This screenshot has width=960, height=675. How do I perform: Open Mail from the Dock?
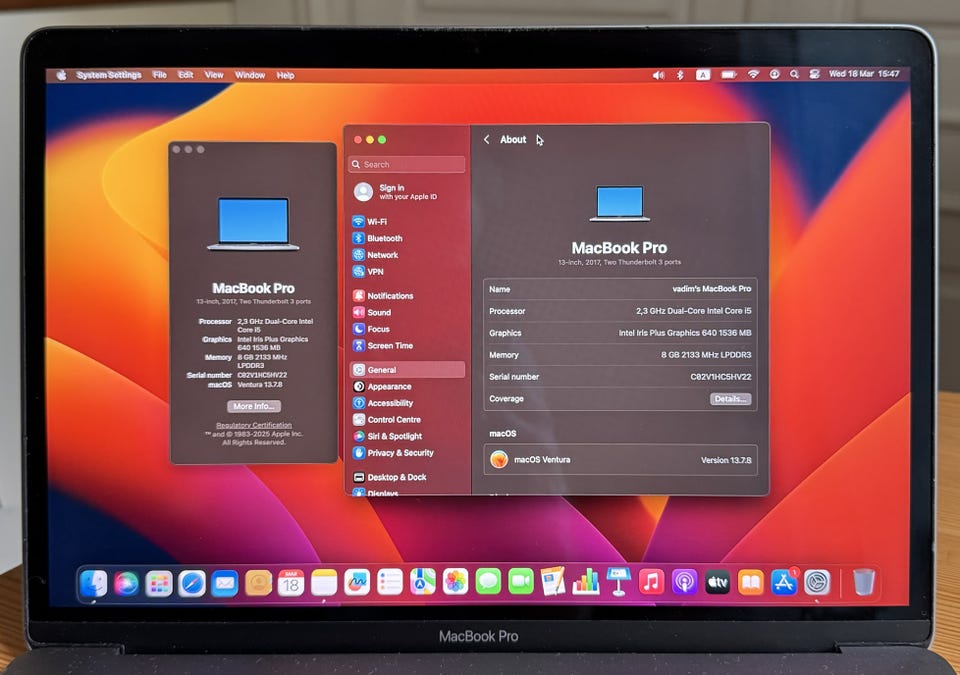pos(225,583)
